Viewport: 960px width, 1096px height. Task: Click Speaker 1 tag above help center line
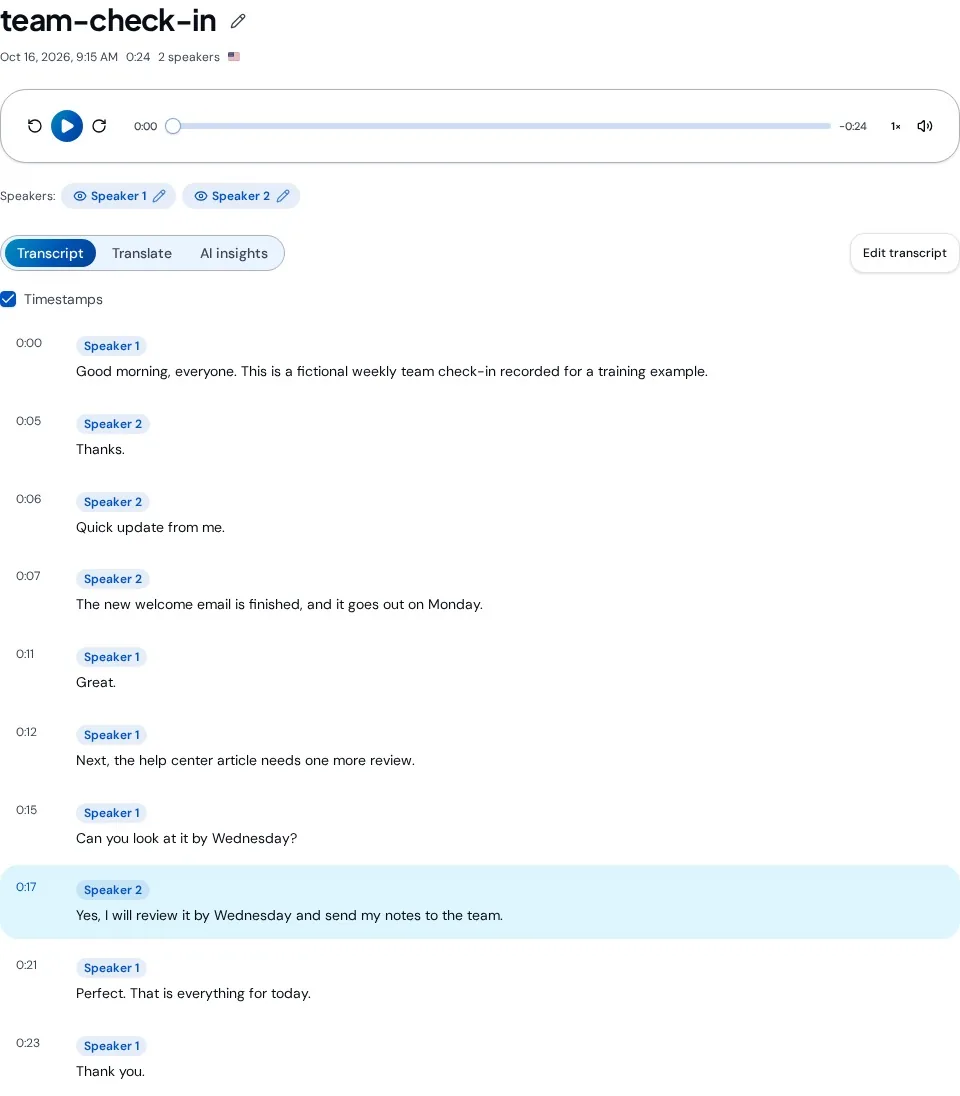pyautogui.click(x=112, y=735)
